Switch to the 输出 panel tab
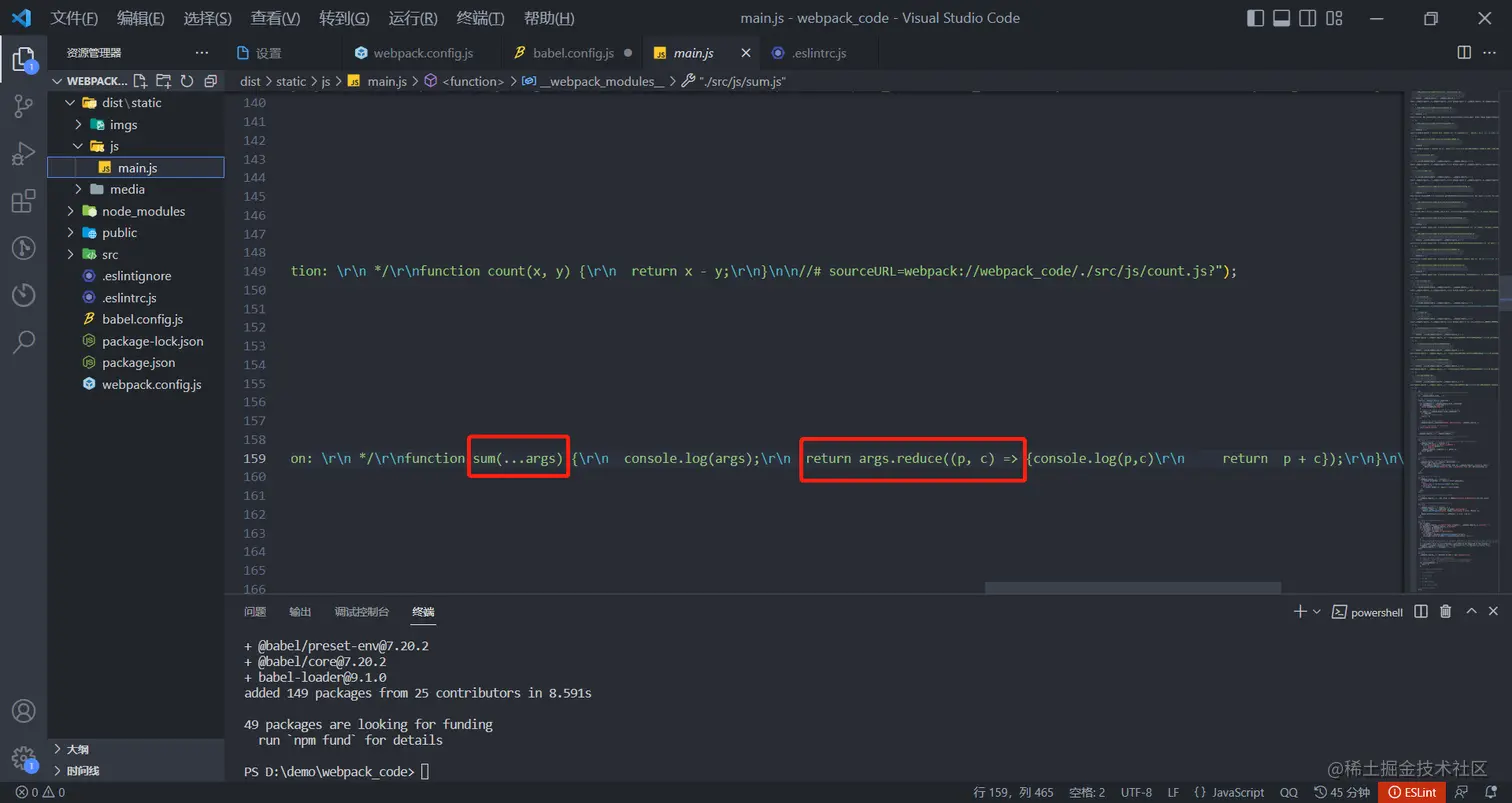 [x=300, y=612]
